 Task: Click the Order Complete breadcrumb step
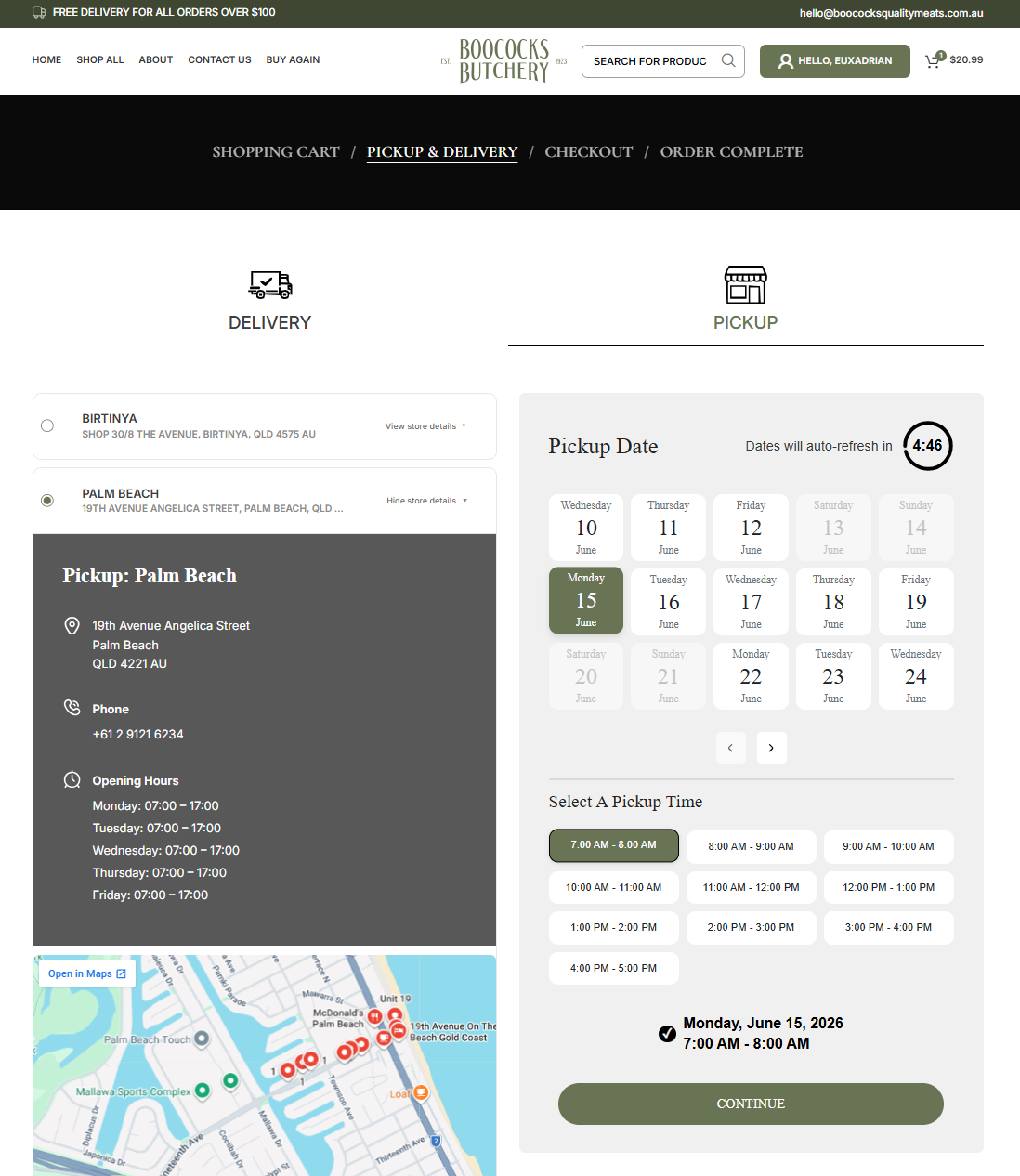pos(732,151)
